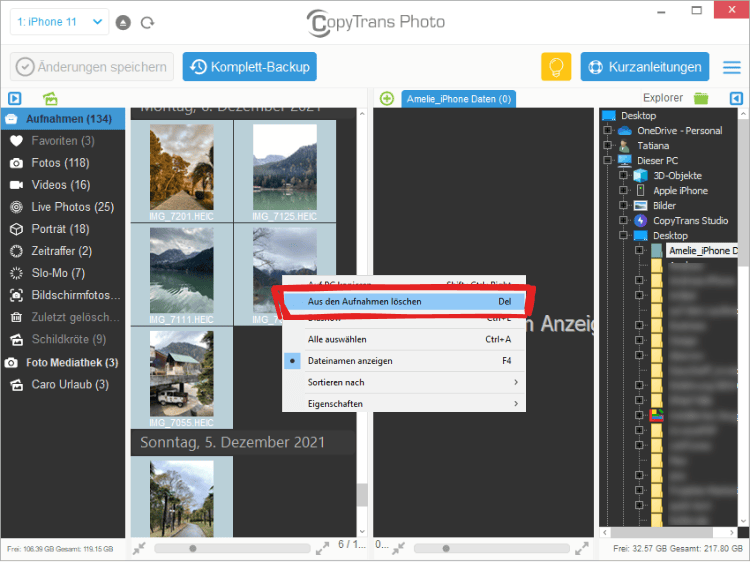Expand Apple iPhone tree node
This screenshot has height=562, width=750.
click(x=623, y=190)
